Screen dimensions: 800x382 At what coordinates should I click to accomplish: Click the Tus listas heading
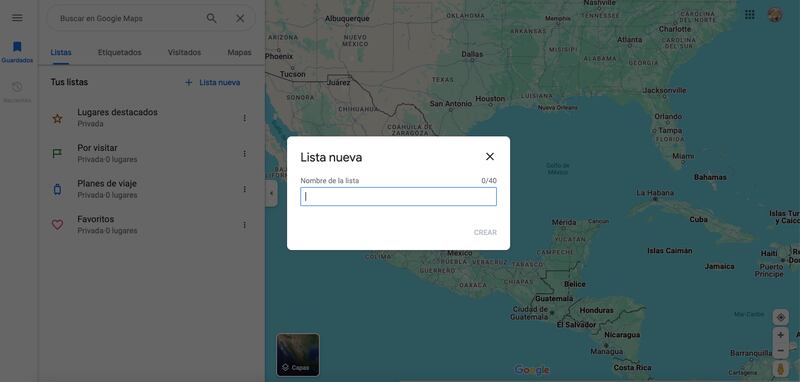click(x=69, y=82)
